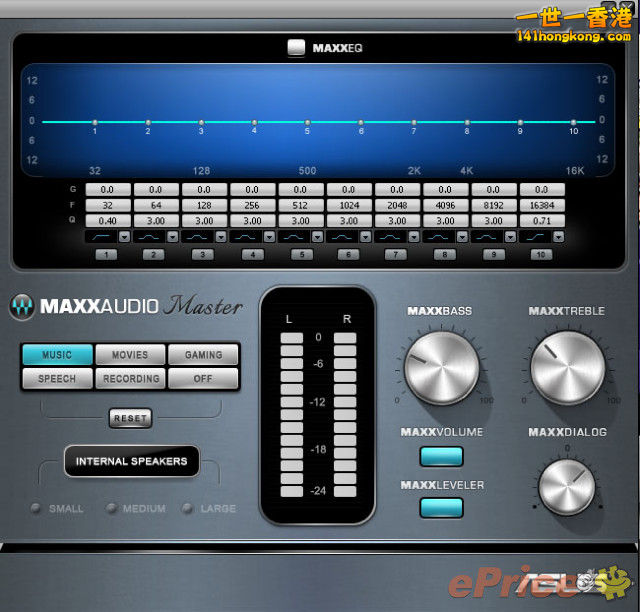Click the band 10 high-shelf curve icon
This screenshot has height=612, width=640.
[536, 237]
